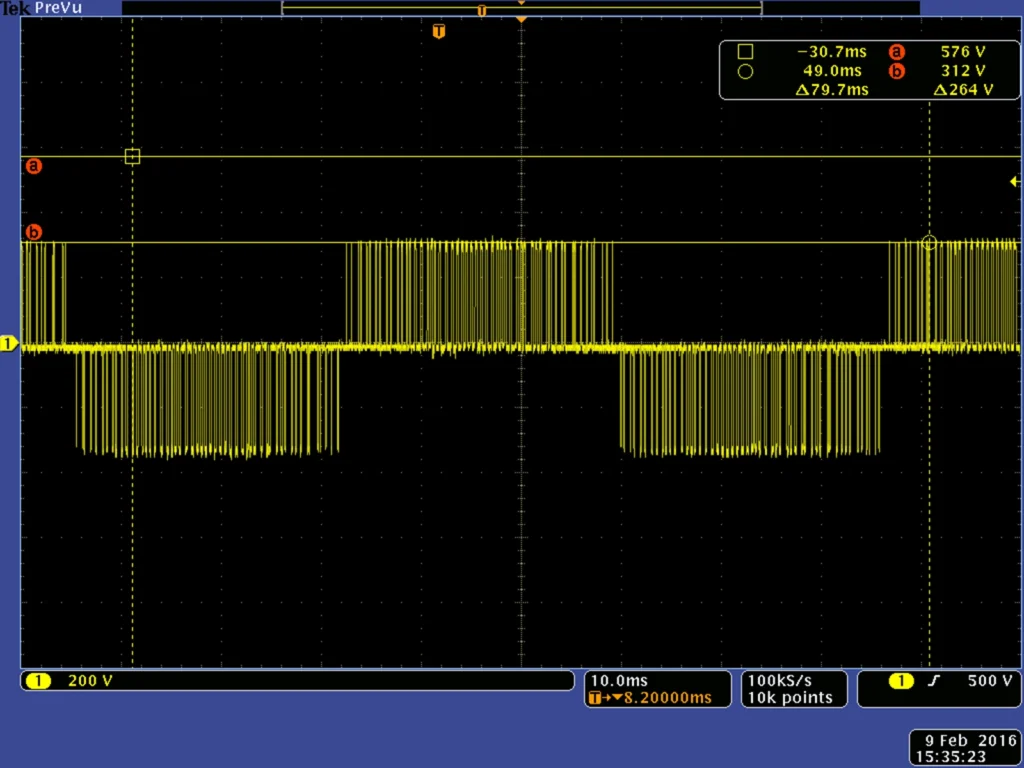Click the trigger level arrow on right edge
Image resolution: width=1024 pixels, height=768 pixels.
1014,181
